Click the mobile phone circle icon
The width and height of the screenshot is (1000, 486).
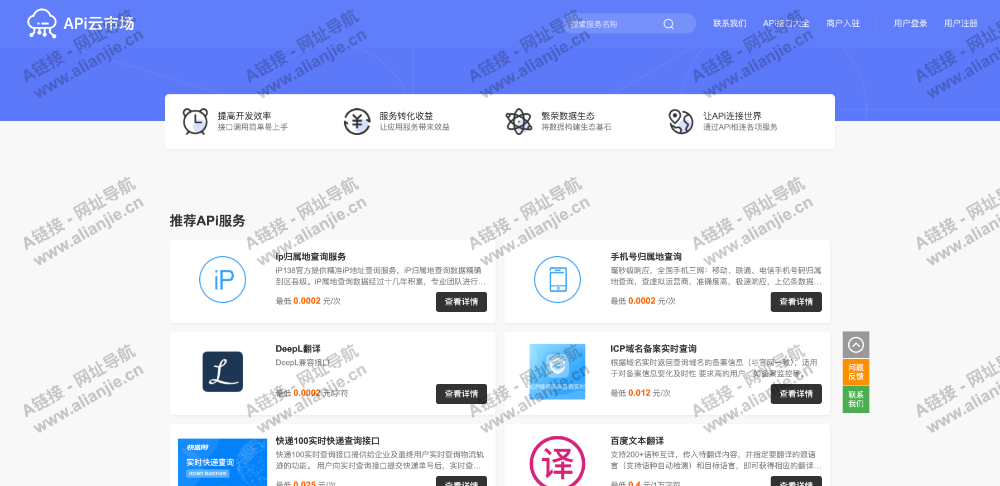click(557, 279)
